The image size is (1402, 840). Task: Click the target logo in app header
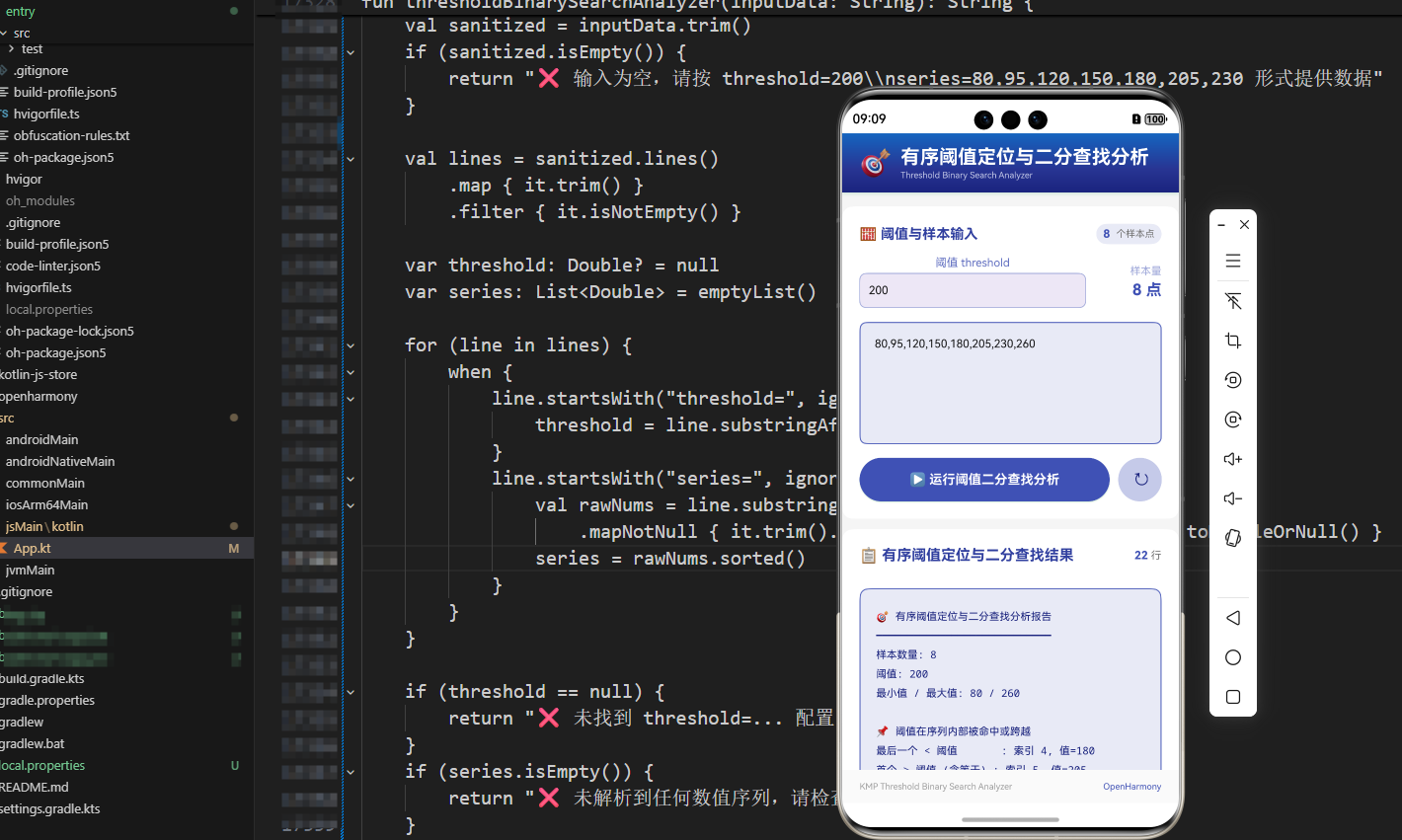pyautogui.click(x=875, y=163)
